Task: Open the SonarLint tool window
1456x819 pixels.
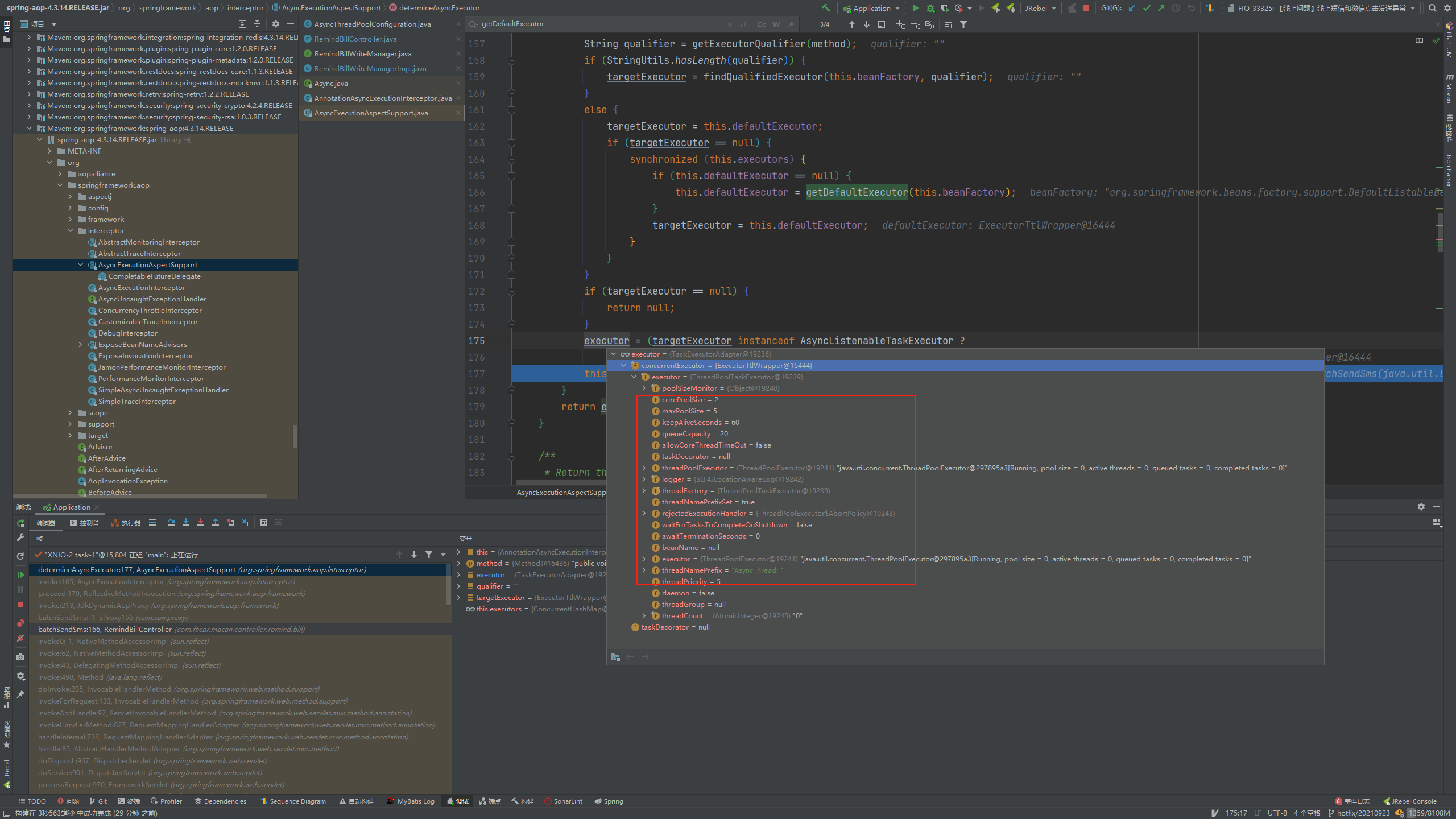Action: [563, 801]
